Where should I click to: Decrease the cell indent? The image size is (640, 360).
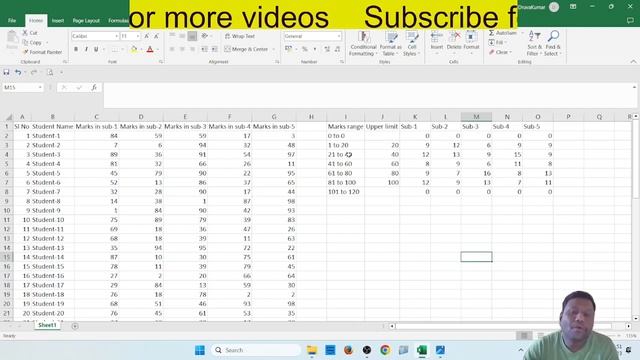point(204,49)
